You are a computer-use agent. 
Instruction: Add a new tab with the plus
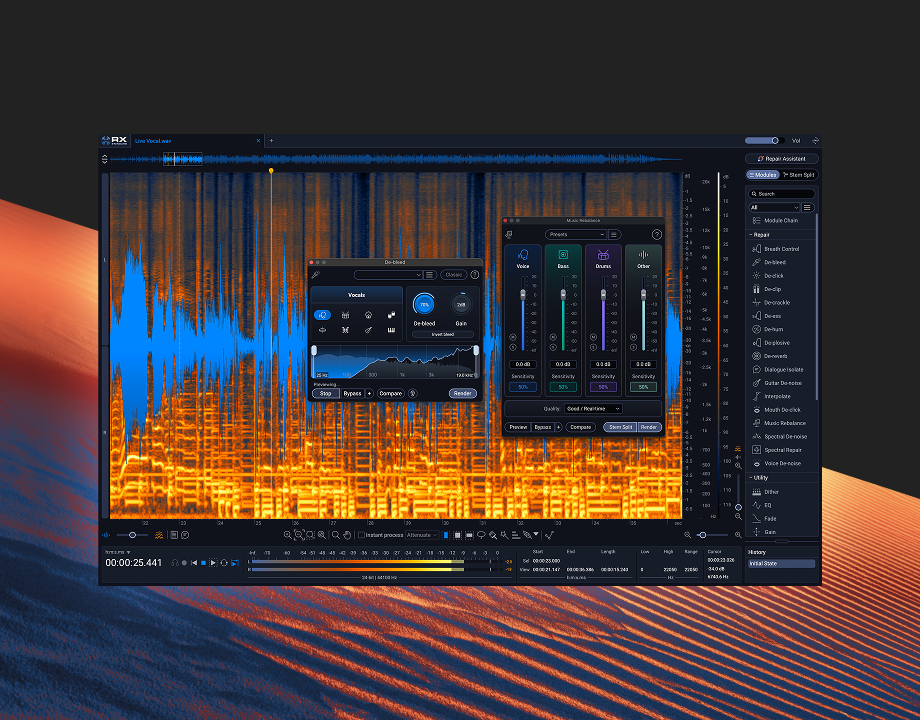271,141
